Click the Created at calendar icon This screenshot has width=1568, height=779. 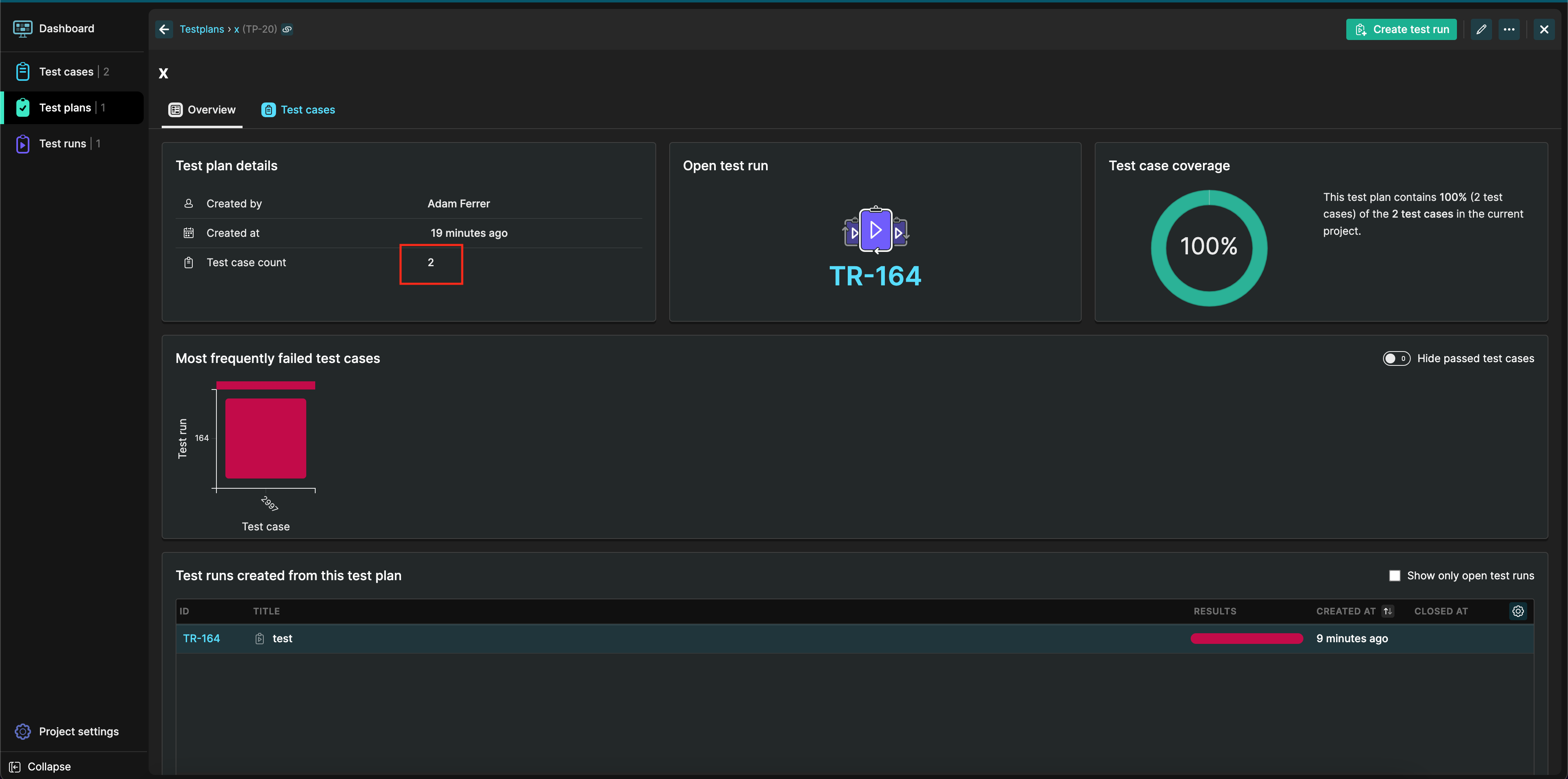coord(189,232)
